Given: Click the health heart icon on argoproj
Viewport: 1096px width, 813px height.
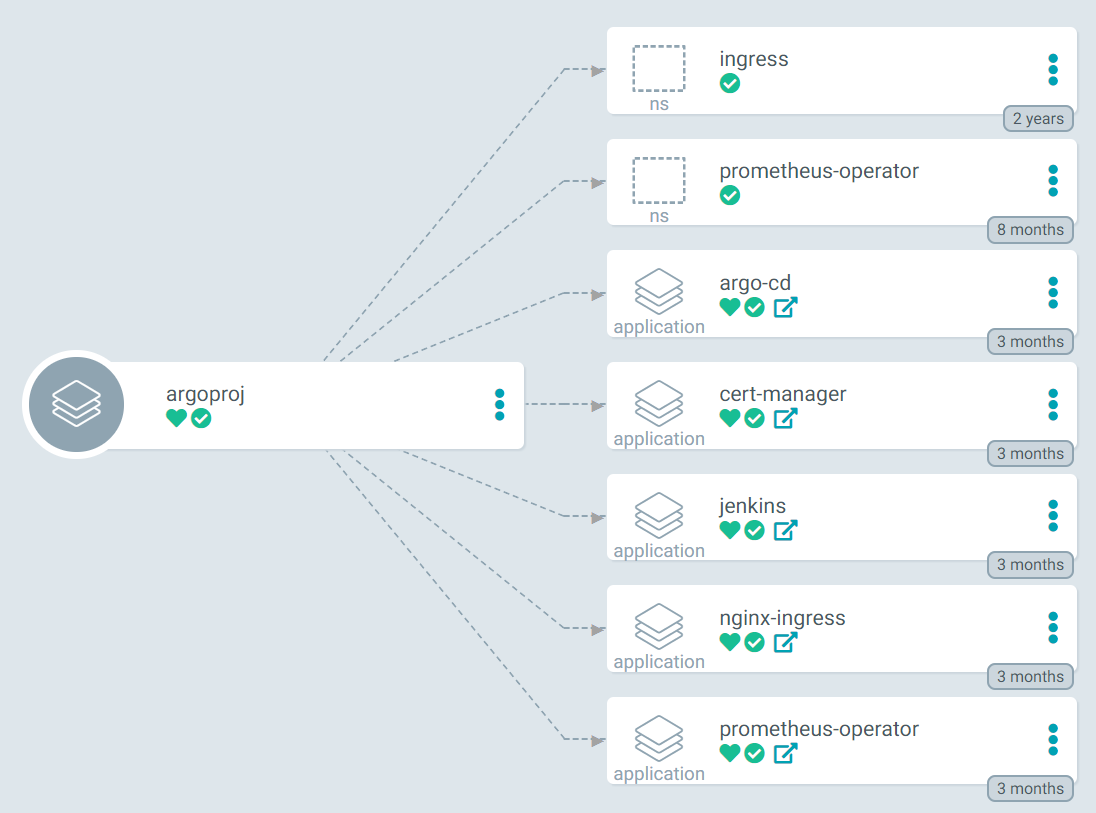Looking at the screenshot, I should click(x=176, y=419).
